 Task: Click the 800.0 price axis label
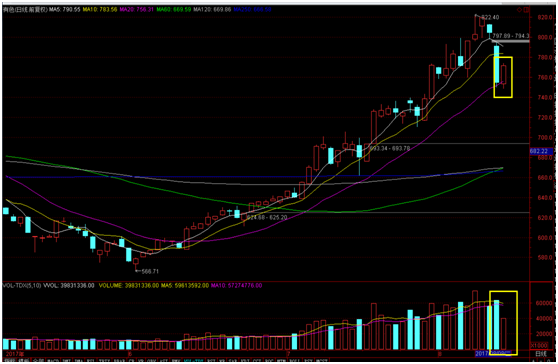point(545,37)
